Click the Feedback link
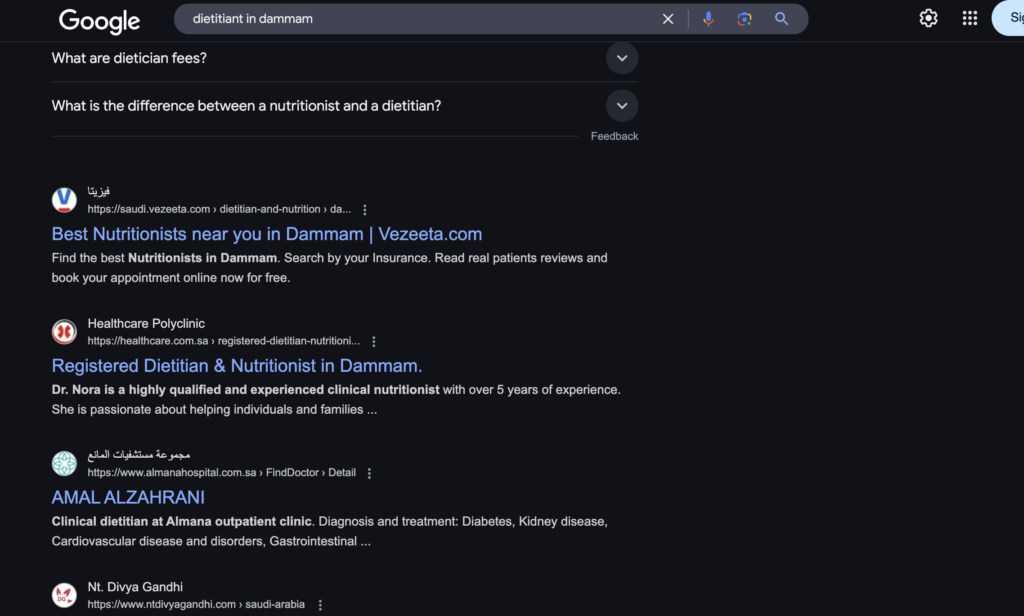This screenshot has width=1024, height=616. (x=614, y=136)
